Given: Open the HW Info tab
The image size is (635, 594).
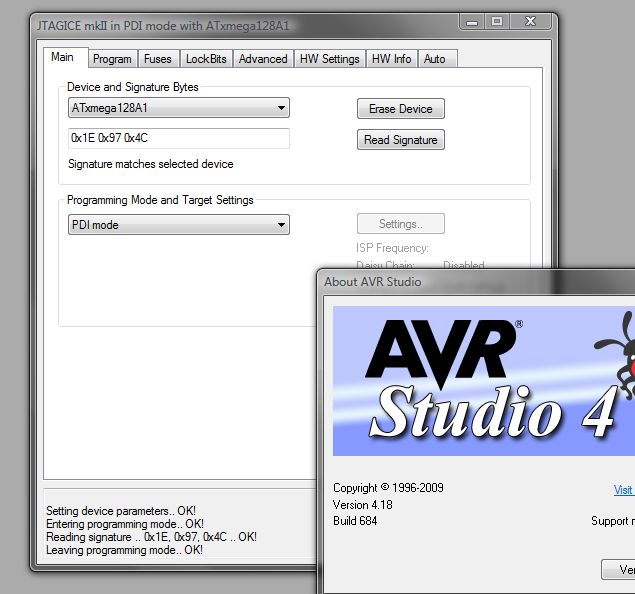Looking at the screenshot, I should click(392, 59).
